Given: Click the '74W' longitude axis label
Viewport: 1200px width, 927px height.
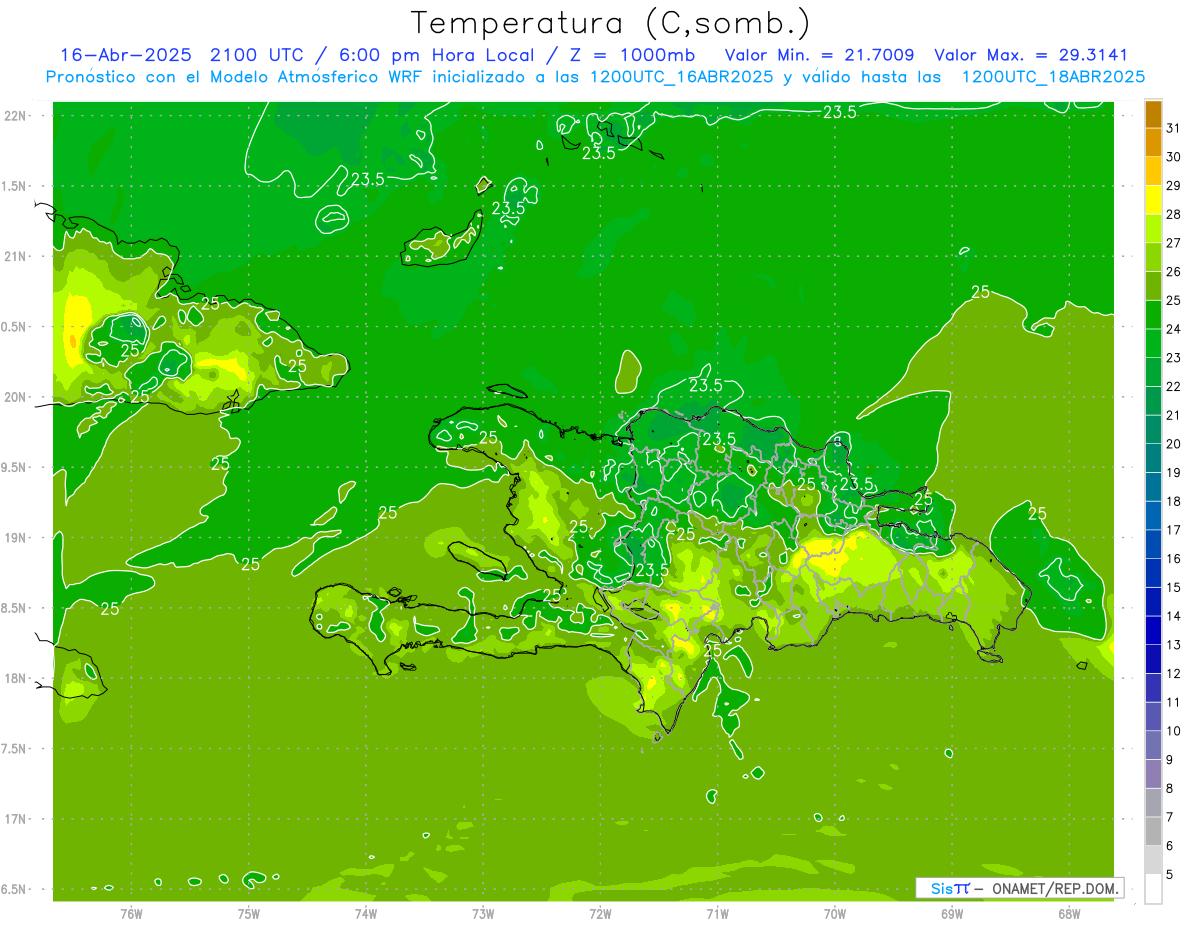Looking at the screenshot, I should [x=366, y=913].
